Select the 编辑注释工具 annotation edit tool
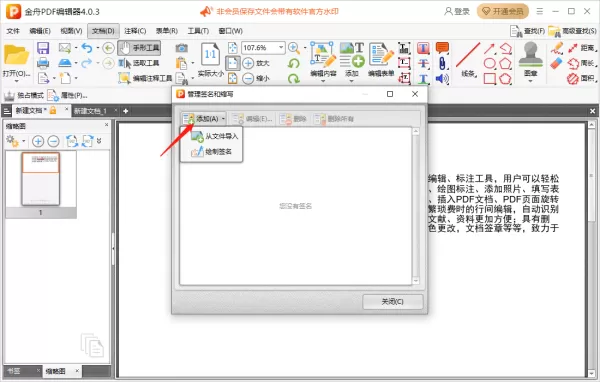This screenshot has height=382, width=600. [145, 78]
